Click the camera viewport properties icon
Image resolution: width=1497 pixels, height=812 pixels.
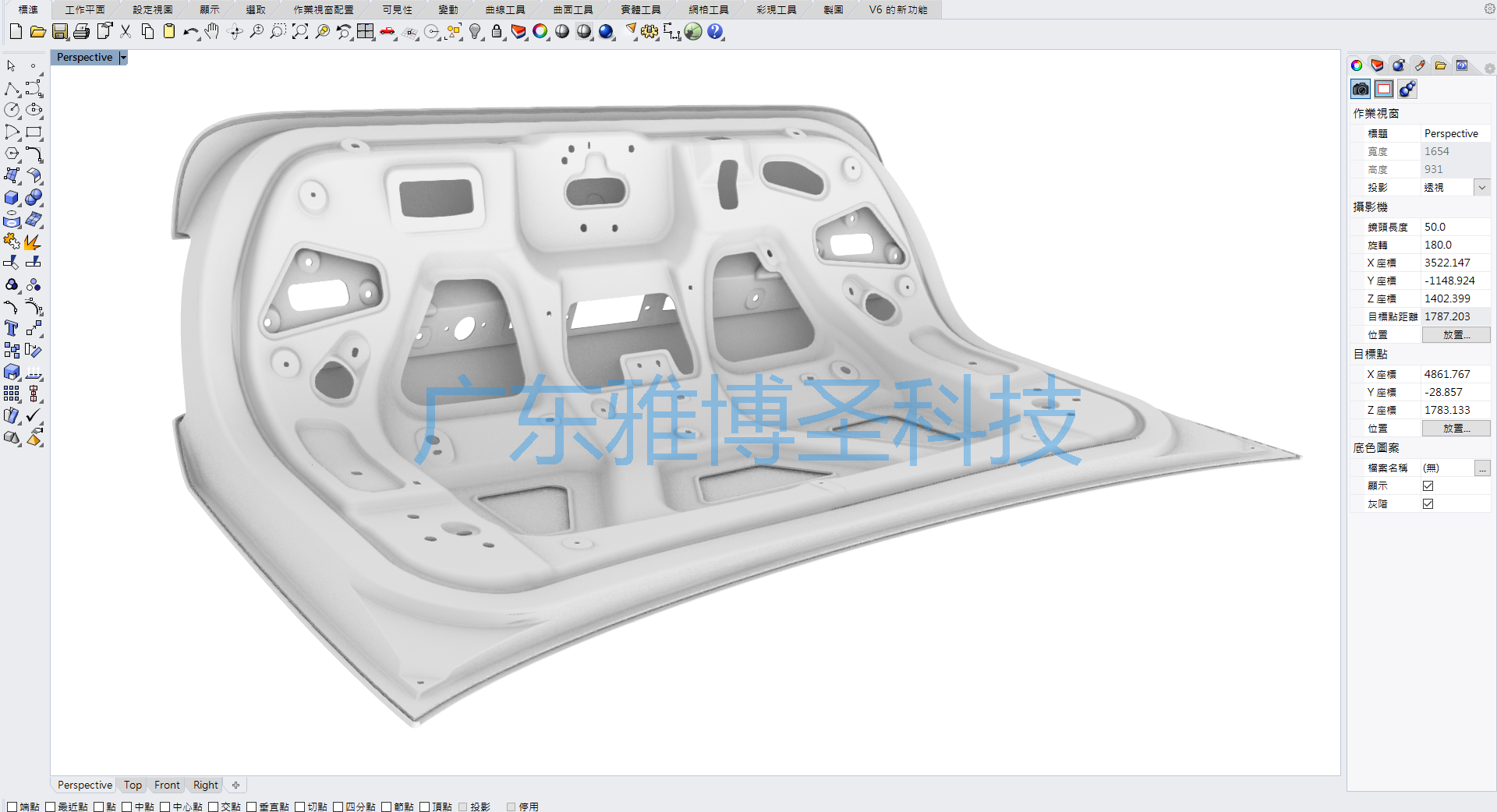pos(1361,89)
